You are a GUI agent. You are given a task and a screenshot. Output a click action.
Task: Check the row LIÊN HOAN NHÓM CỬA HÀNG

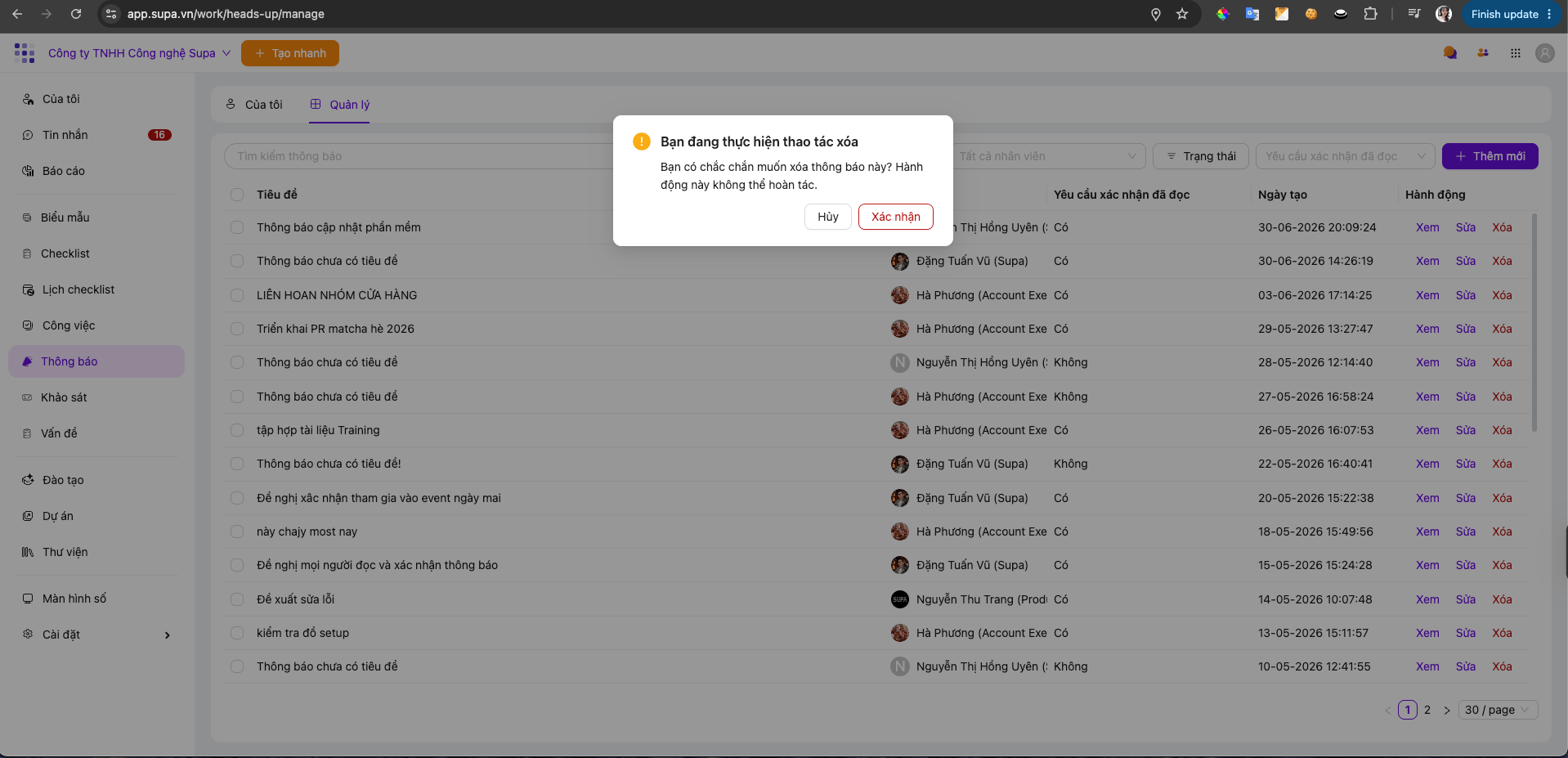click(237, 295)
